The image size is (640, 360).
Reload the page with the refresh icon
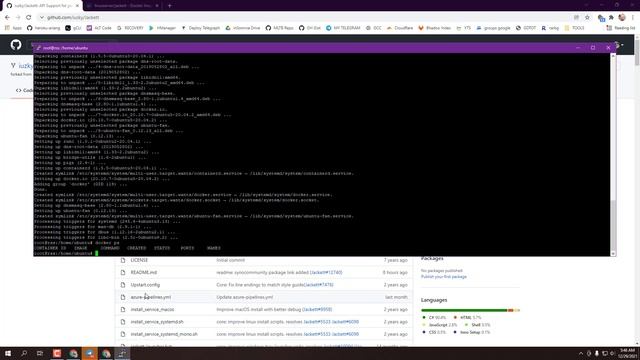pyautogui.click(x=29, y=18)
